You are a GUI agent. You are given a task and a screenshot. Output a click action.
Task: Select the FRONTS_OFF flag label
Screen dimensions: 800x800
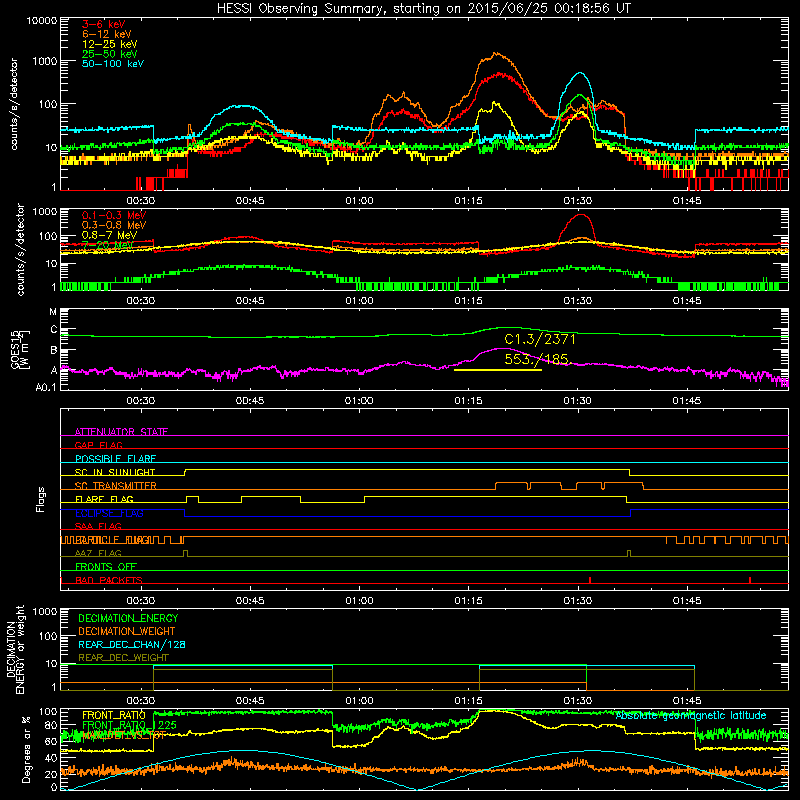pyautogui.click(x=106, y=567)
